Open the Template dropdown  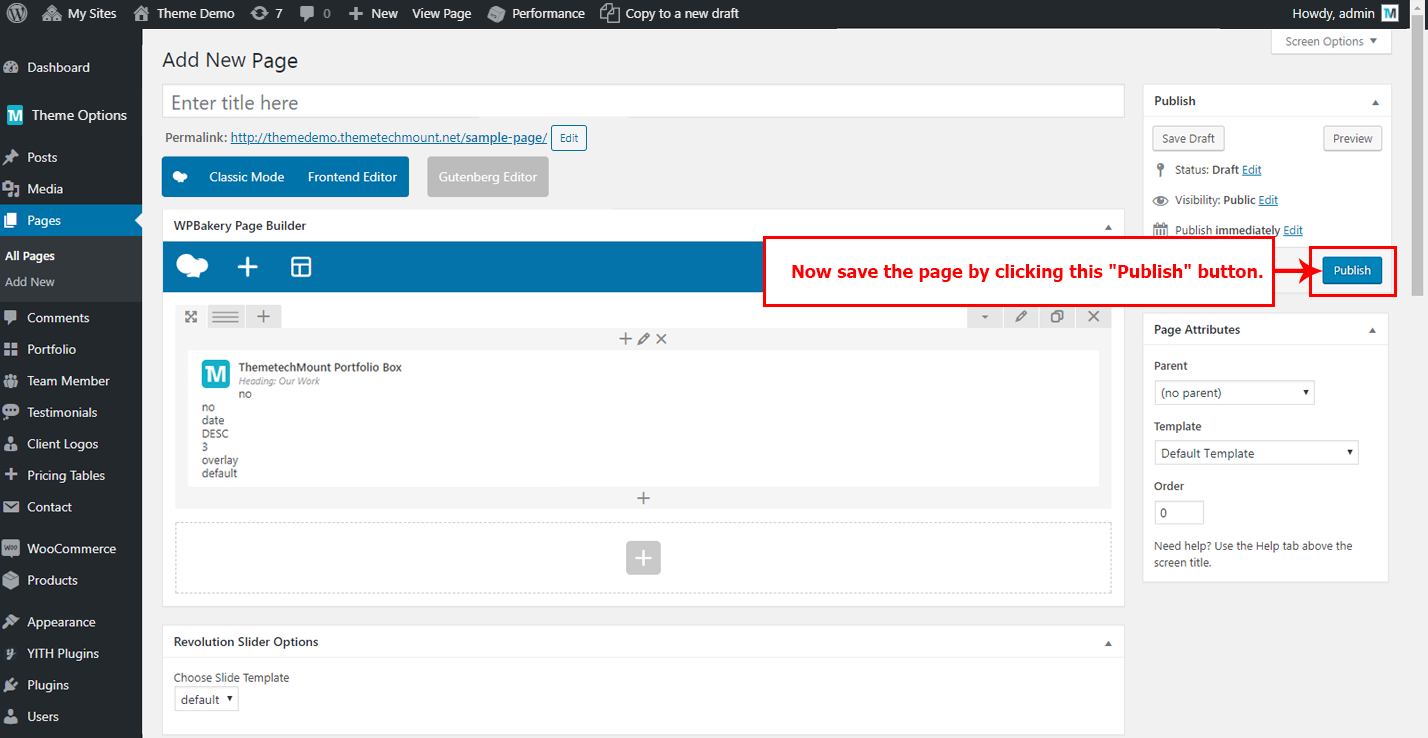(x=1256, y=453)
